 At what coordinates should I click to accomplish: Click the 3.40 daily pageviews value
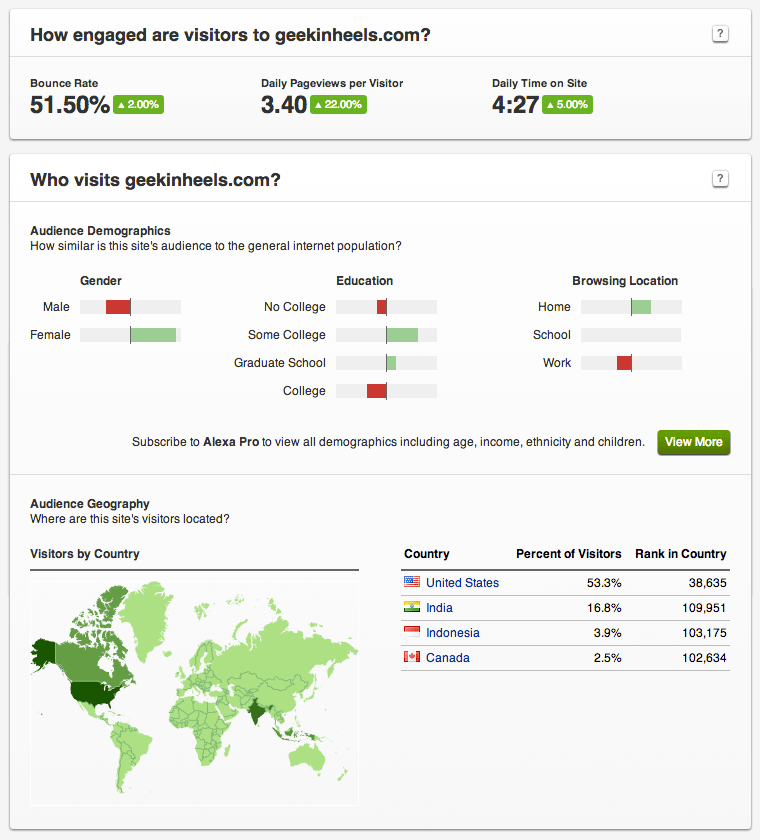click(x=284, y=104)
